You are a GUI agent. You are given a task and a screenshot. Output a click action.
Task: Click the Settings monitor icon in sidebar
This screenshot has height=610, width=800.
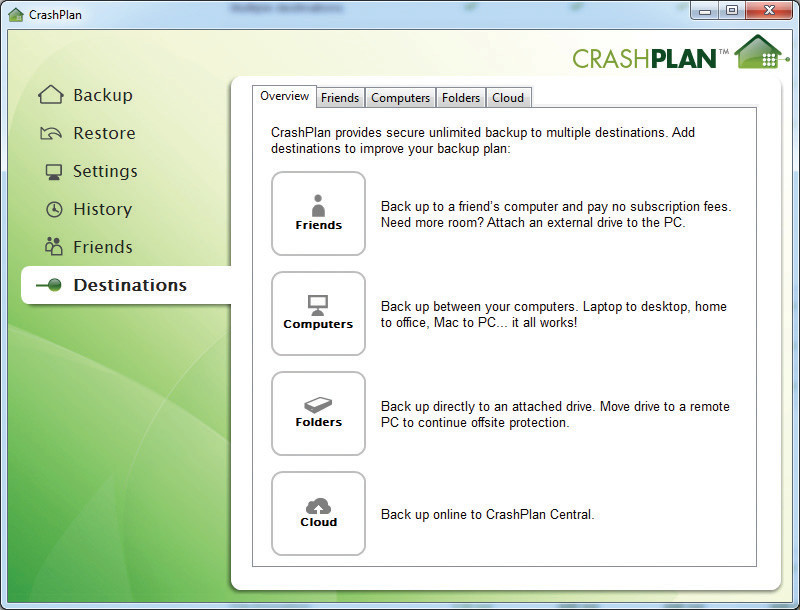point(54,171)
